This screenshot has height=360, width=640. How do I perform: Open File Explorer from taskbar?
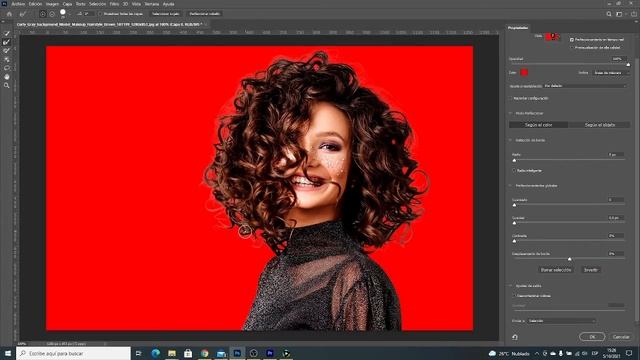172,353
